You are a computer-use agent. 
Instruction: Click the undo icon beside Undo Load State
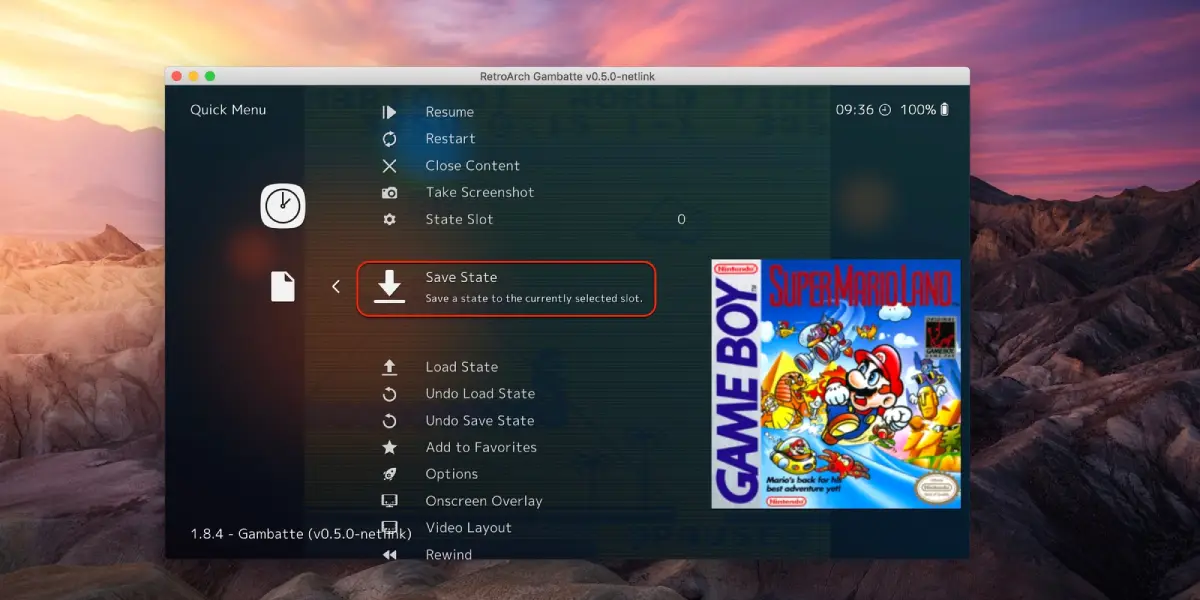coord(389,394)
